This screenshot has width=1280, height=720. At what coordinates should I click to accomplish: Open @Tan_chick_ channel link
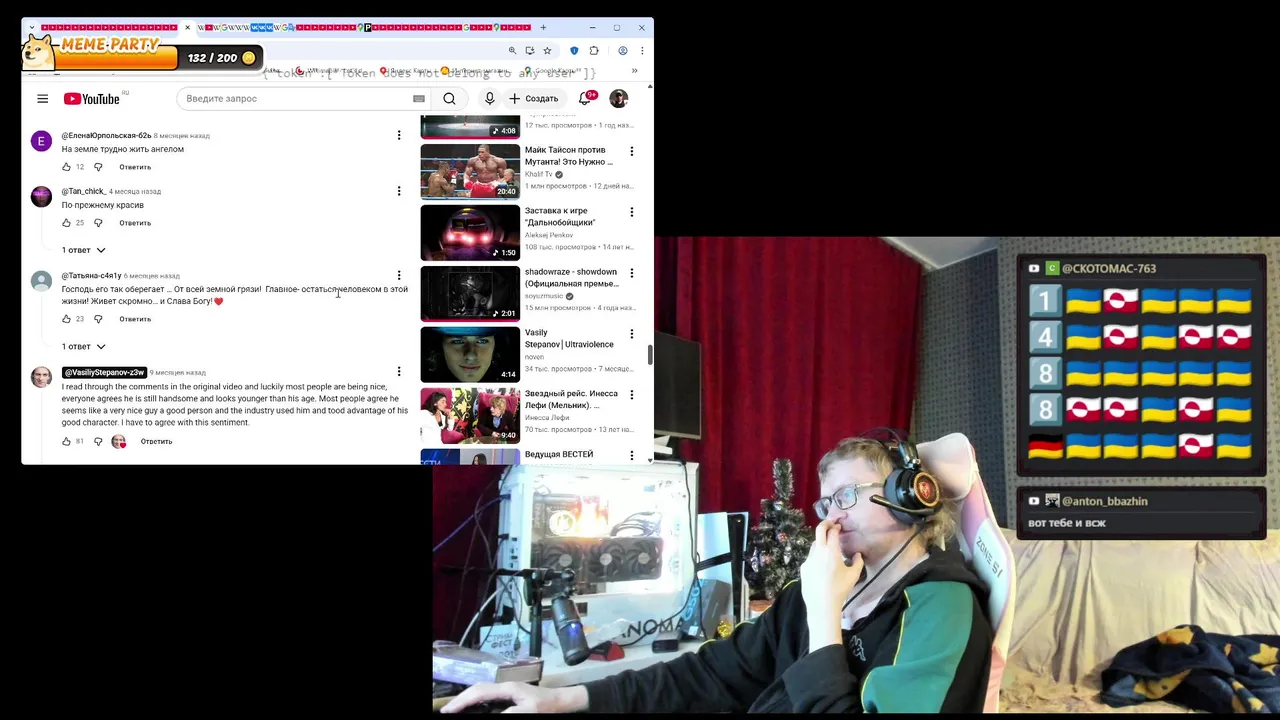pos(83,191)
